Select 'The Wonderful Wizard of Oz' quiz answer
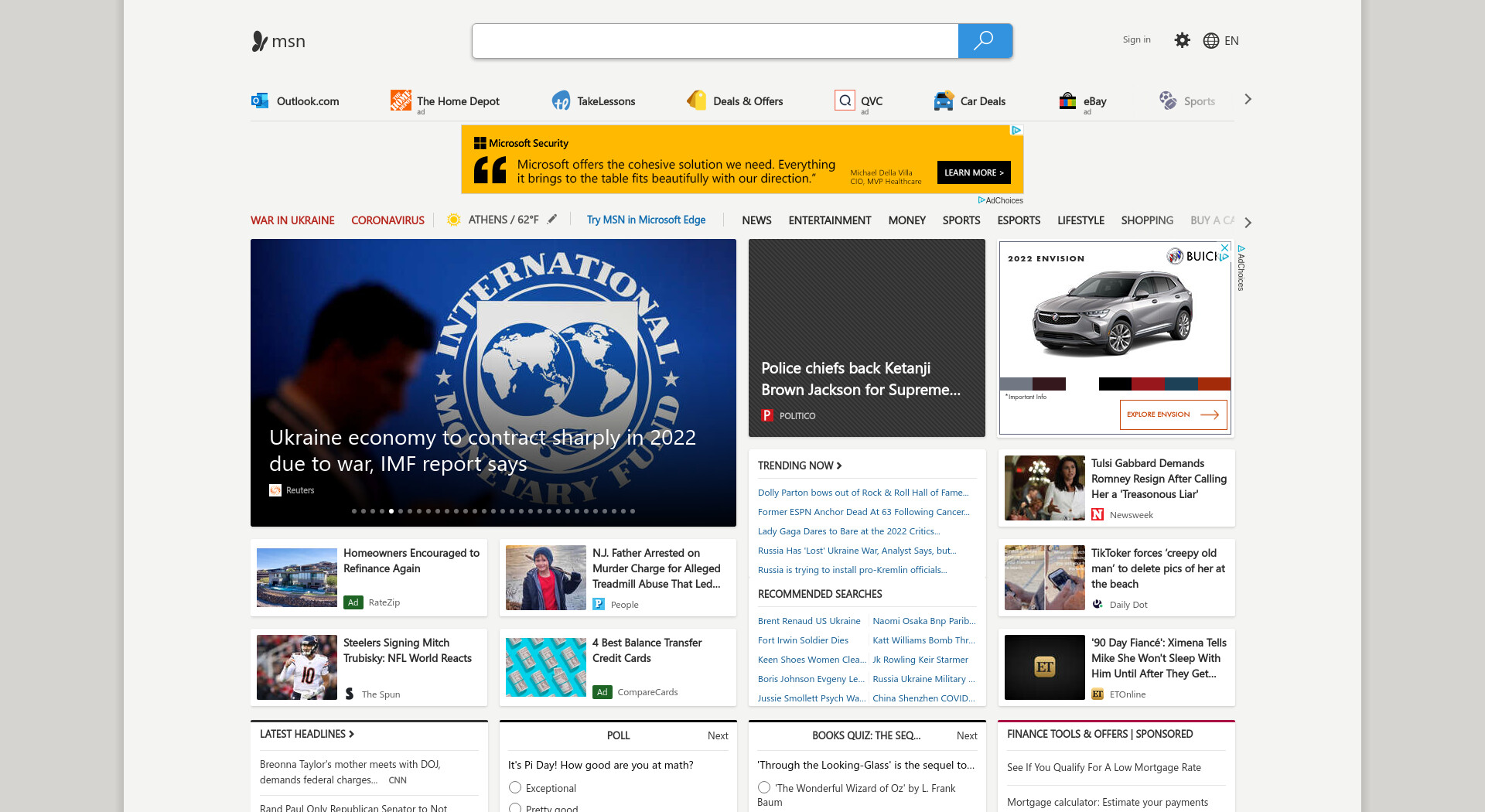Screen dimensions: 1485x812 click(x=764, y=787)
